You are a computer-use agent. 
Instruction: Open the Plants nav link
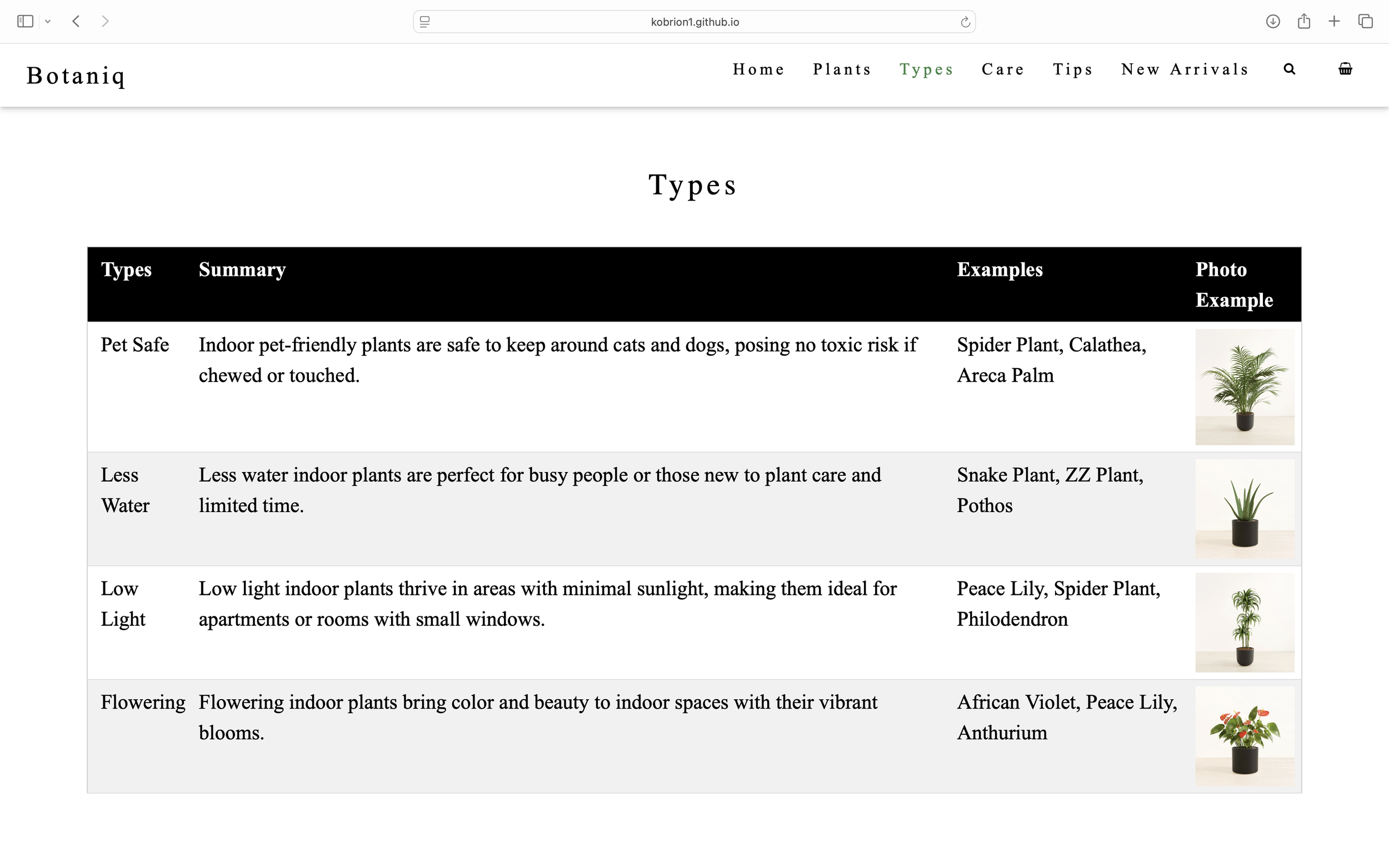tap(842, 69)
